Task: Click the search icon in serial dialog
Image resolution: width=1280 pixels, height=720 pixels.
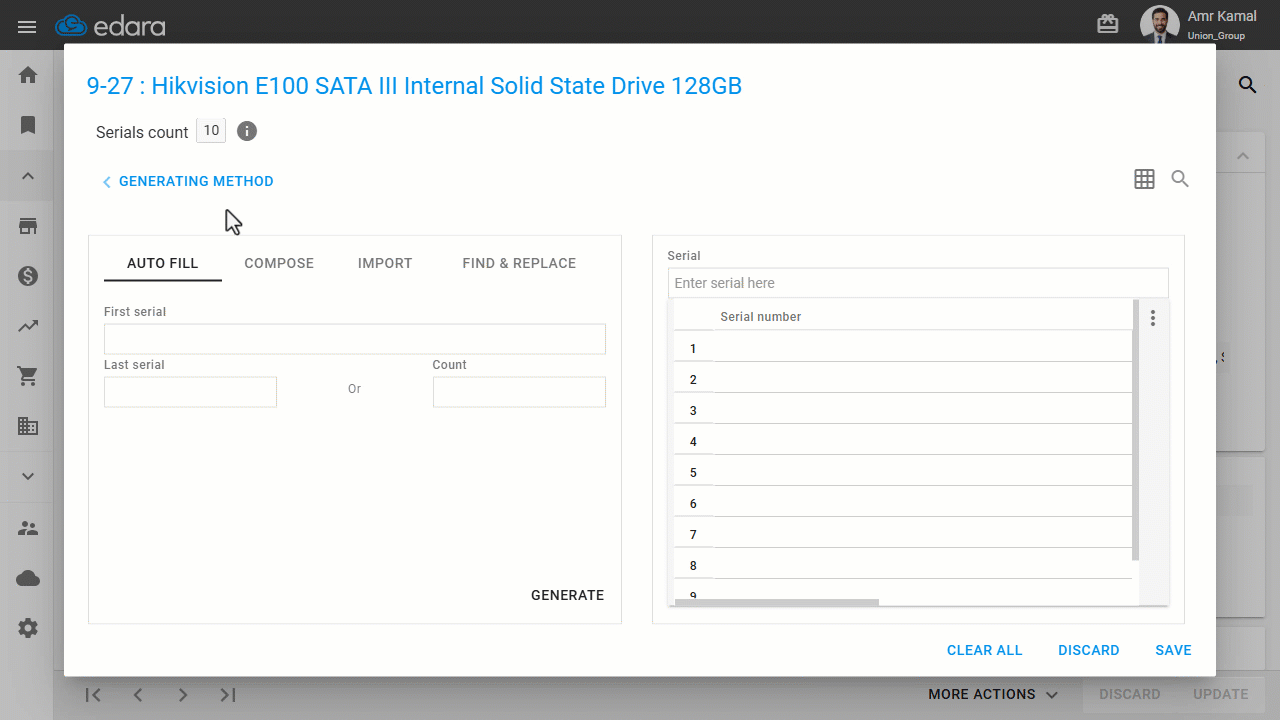Action: [1180, 179]
